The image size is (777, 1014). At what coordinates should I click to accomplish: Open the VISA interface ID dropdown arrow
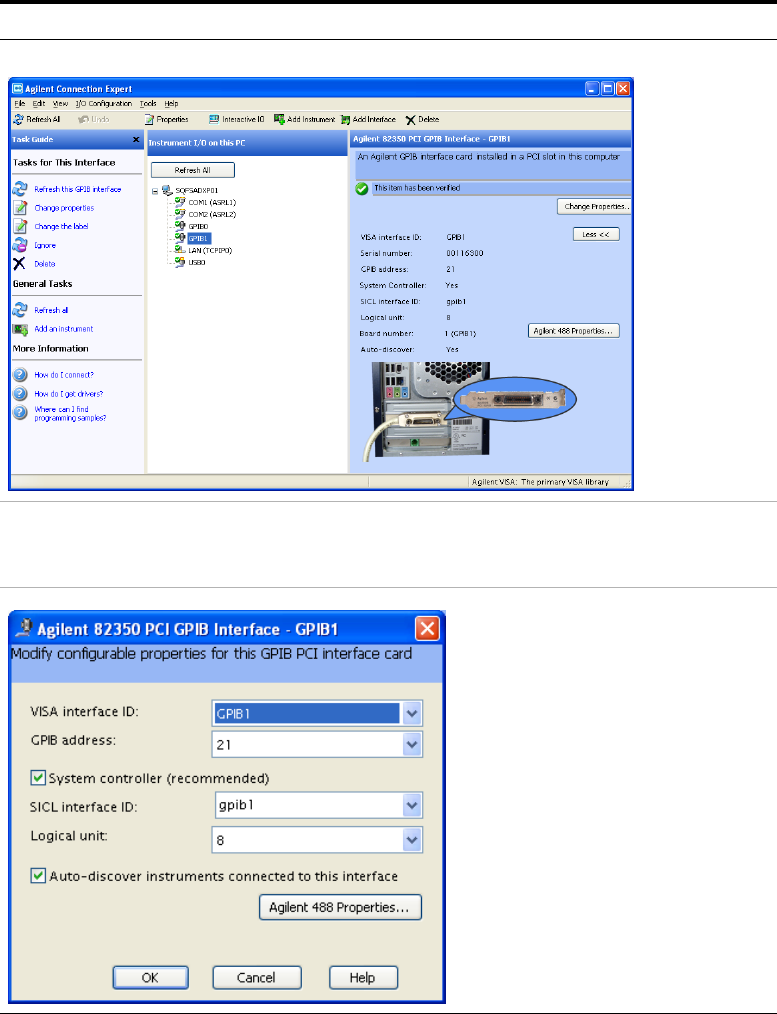412,714
